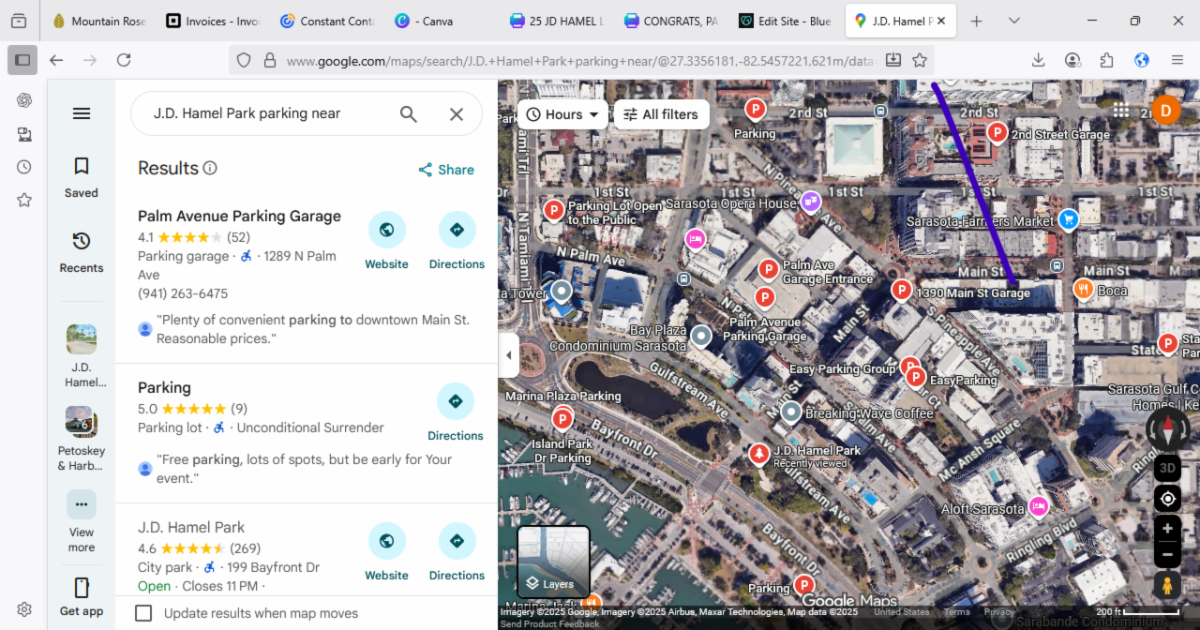Share the search results
1200x630 pixels.
click(x=446, y=169)
